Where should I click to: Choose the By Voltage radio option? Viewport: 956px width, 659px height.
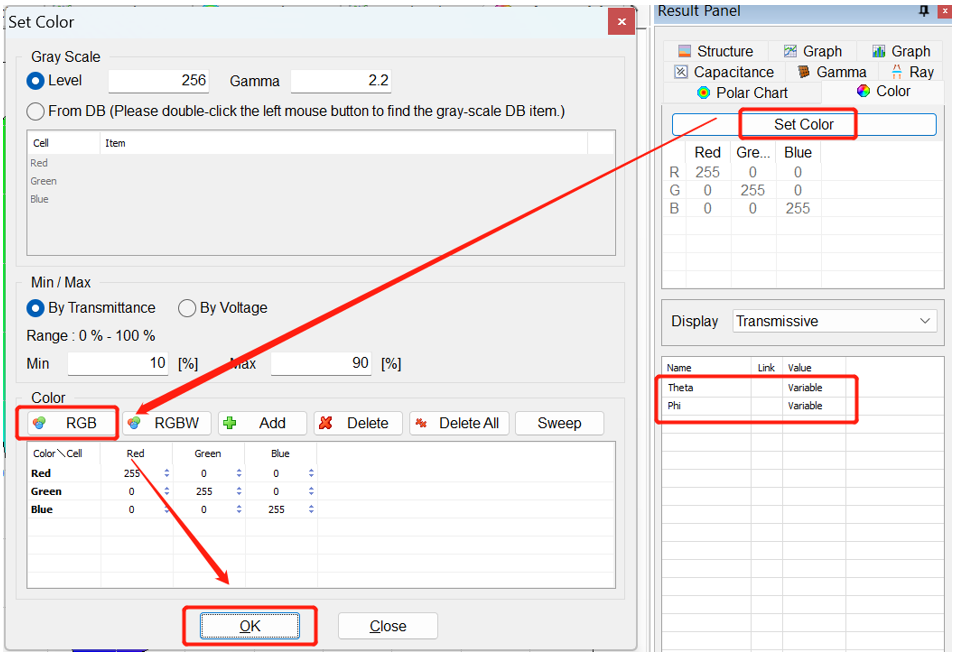186,308
